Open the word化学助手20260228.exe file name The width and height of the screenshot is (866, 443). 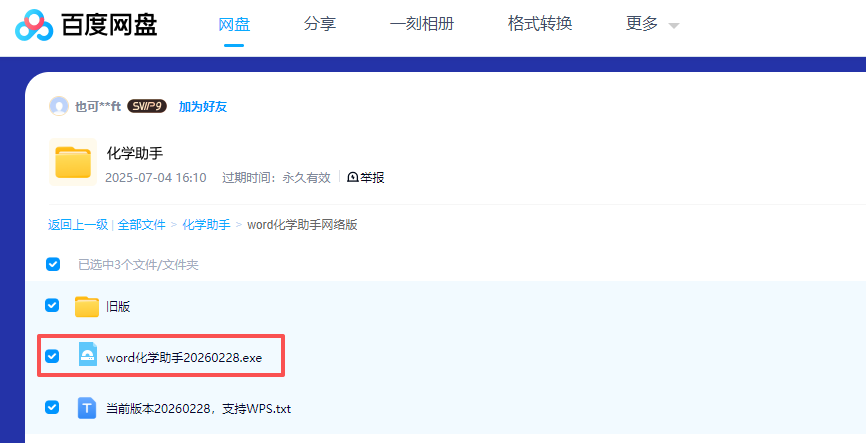pos(184,357)
